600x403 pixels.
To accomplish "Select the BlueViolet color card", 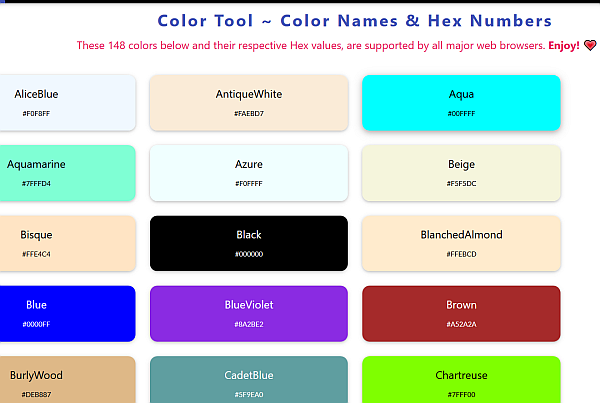I will pyautogui.click(x=249, y=314).
